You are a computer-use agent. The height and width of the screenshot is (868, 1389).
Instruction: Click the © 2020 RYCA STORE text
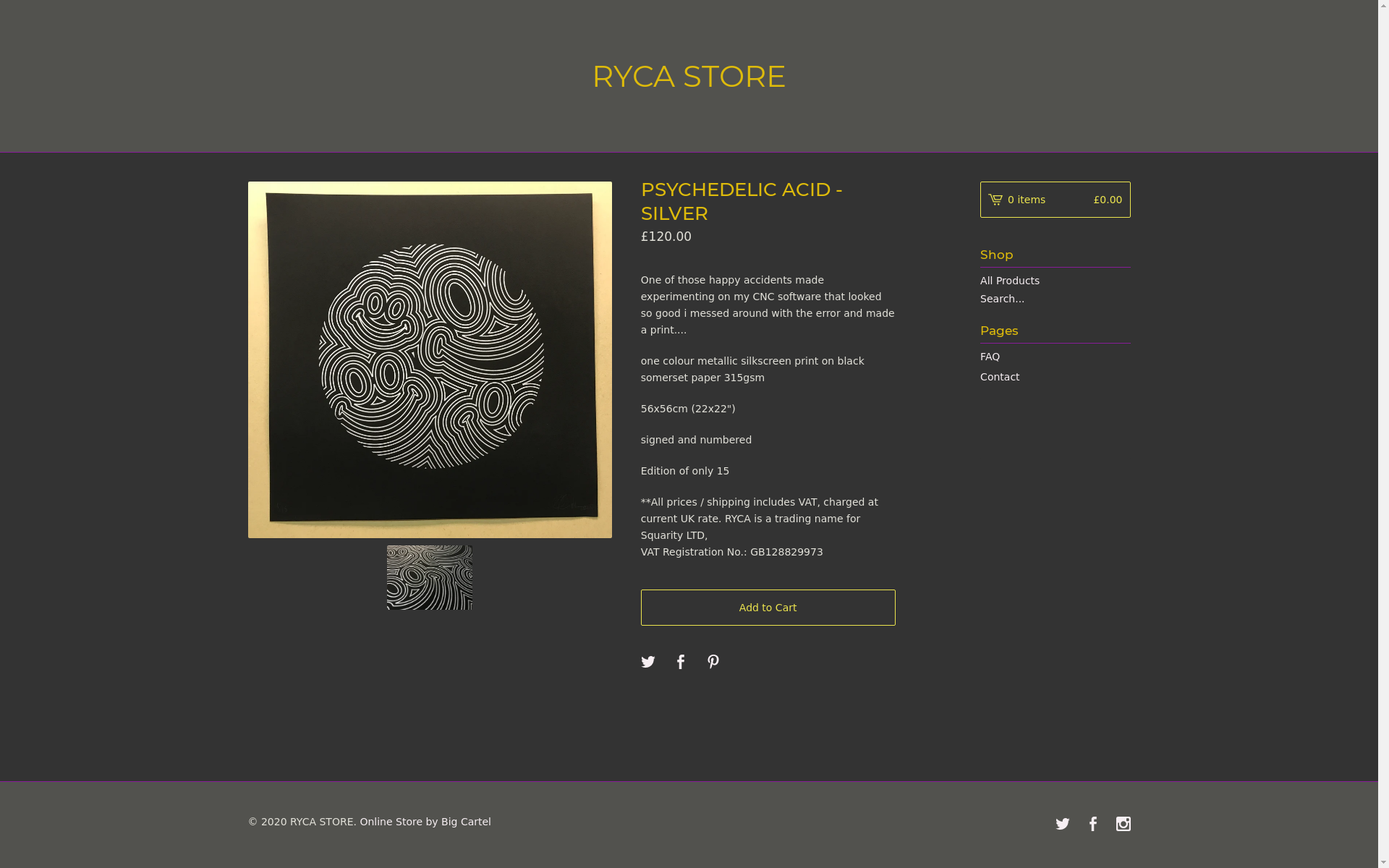(302, 822)
